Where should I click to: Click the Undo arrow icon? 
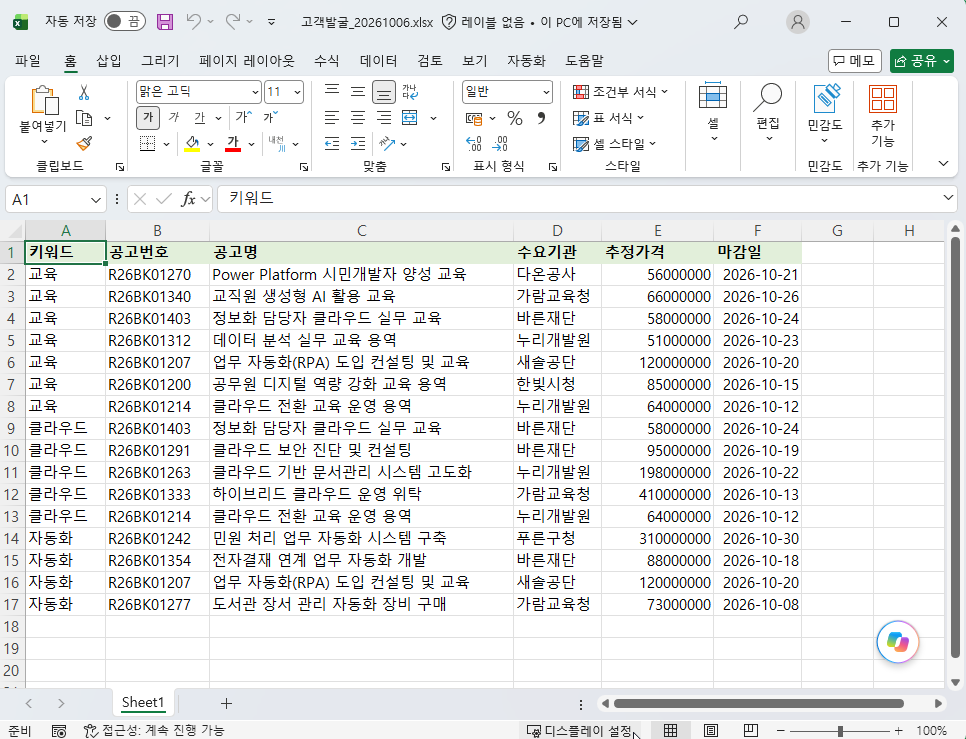(x=193, y=22)
